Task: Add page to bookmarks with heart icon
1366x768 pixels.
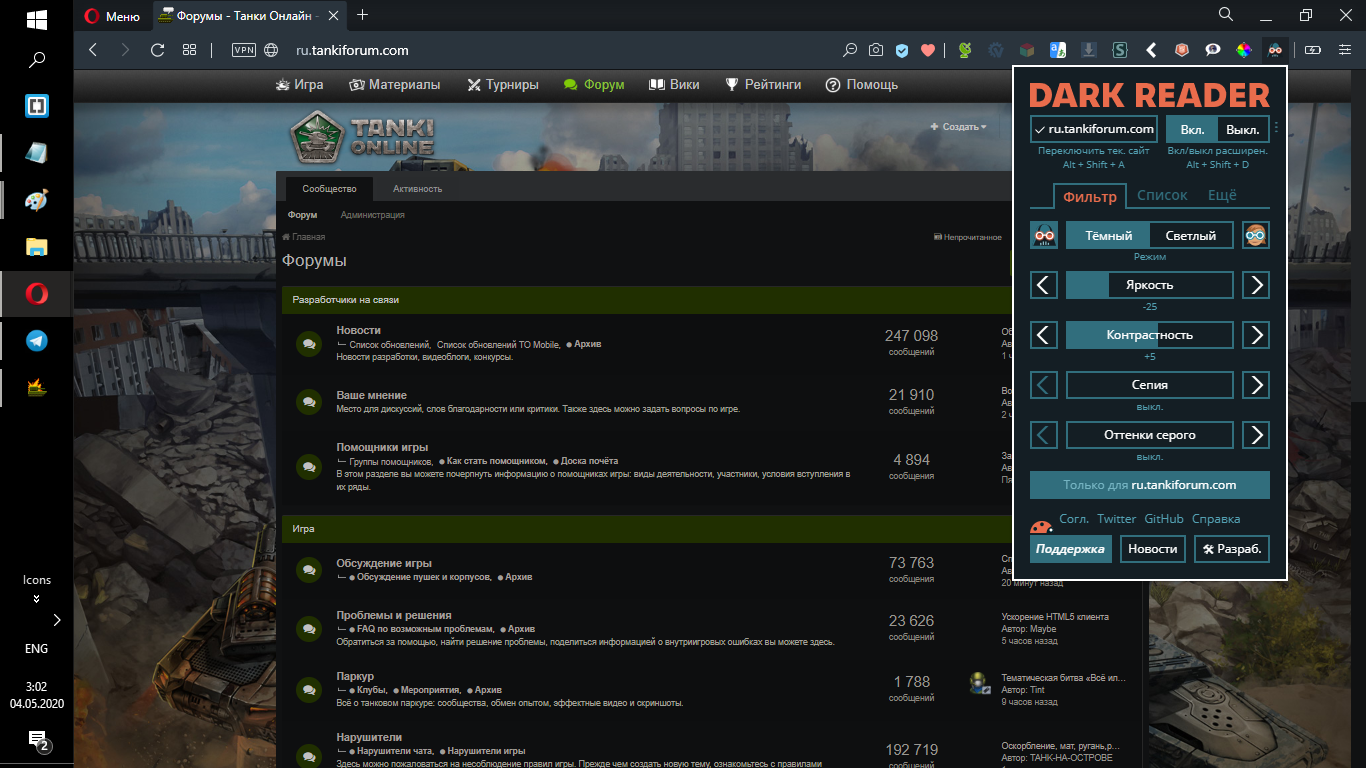Action: coord(928,50)
